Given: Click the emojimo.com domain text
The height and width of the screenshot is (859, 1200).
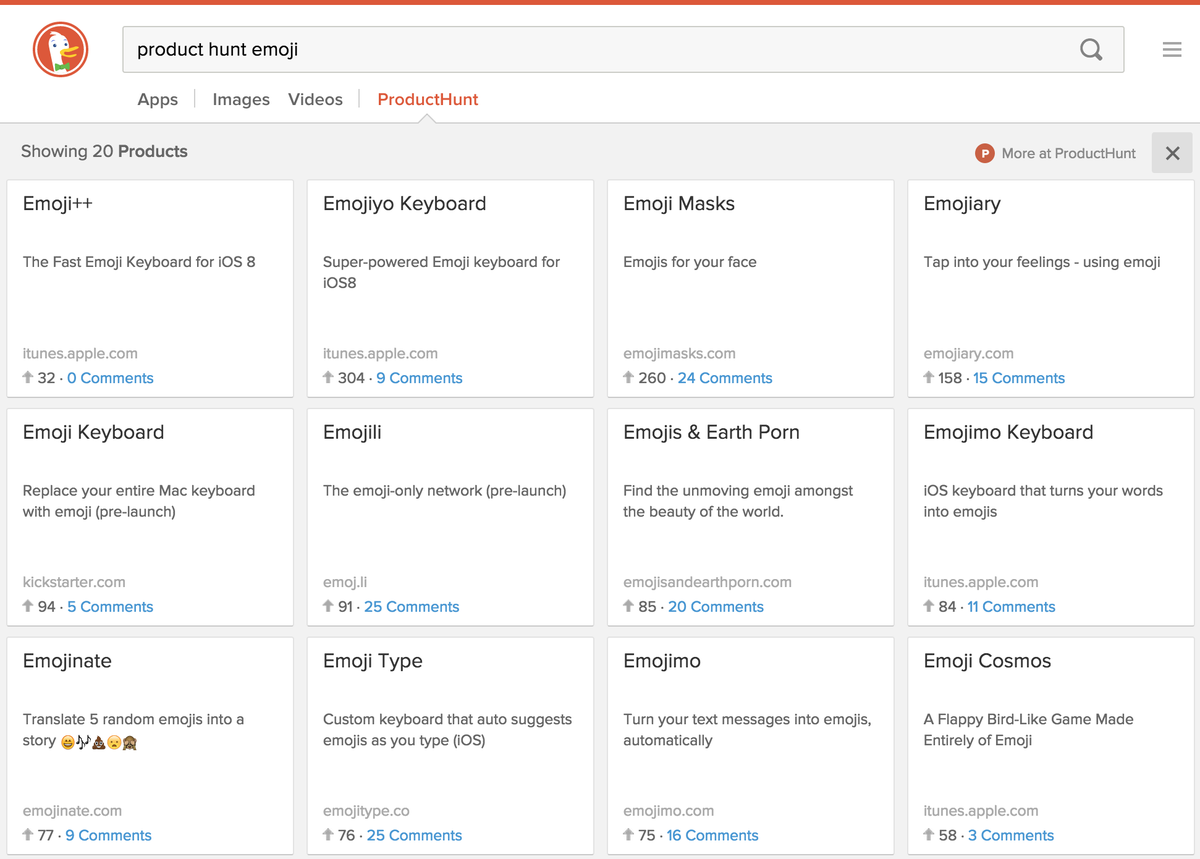Looking at the screenshot, I should point(669,811).
